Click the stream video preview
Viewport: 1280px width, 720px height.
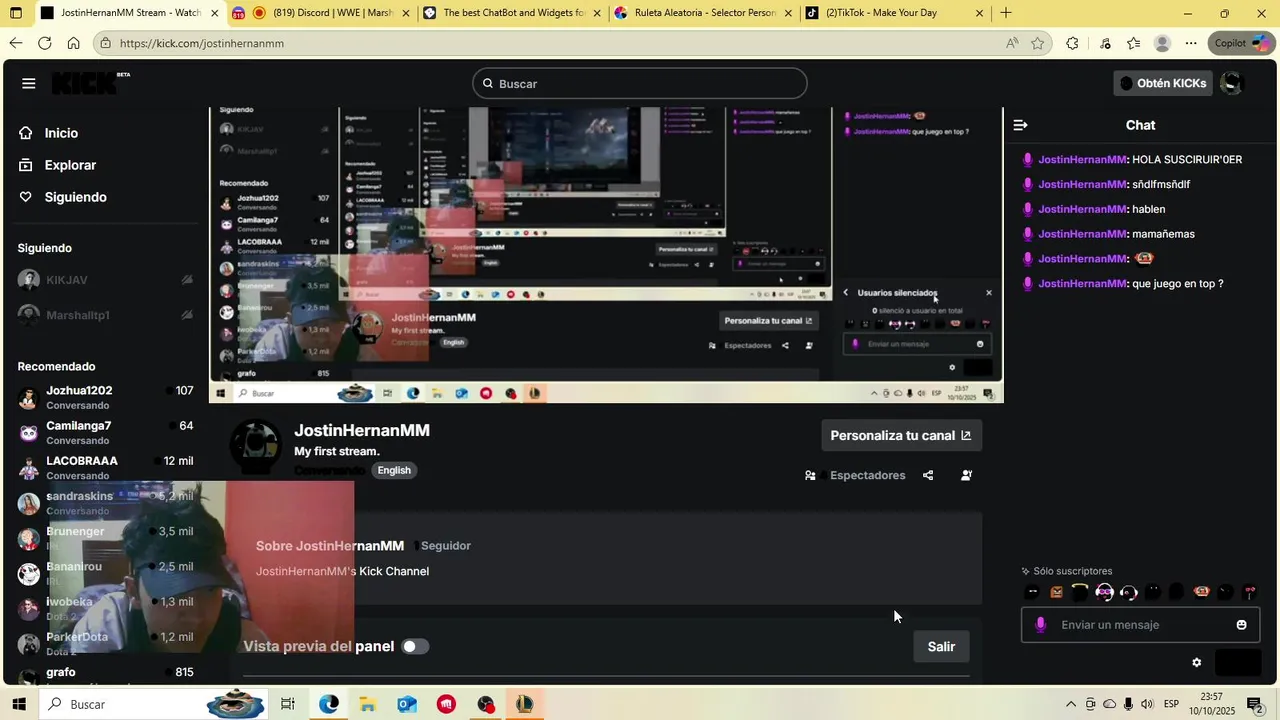tap(606, 255)
